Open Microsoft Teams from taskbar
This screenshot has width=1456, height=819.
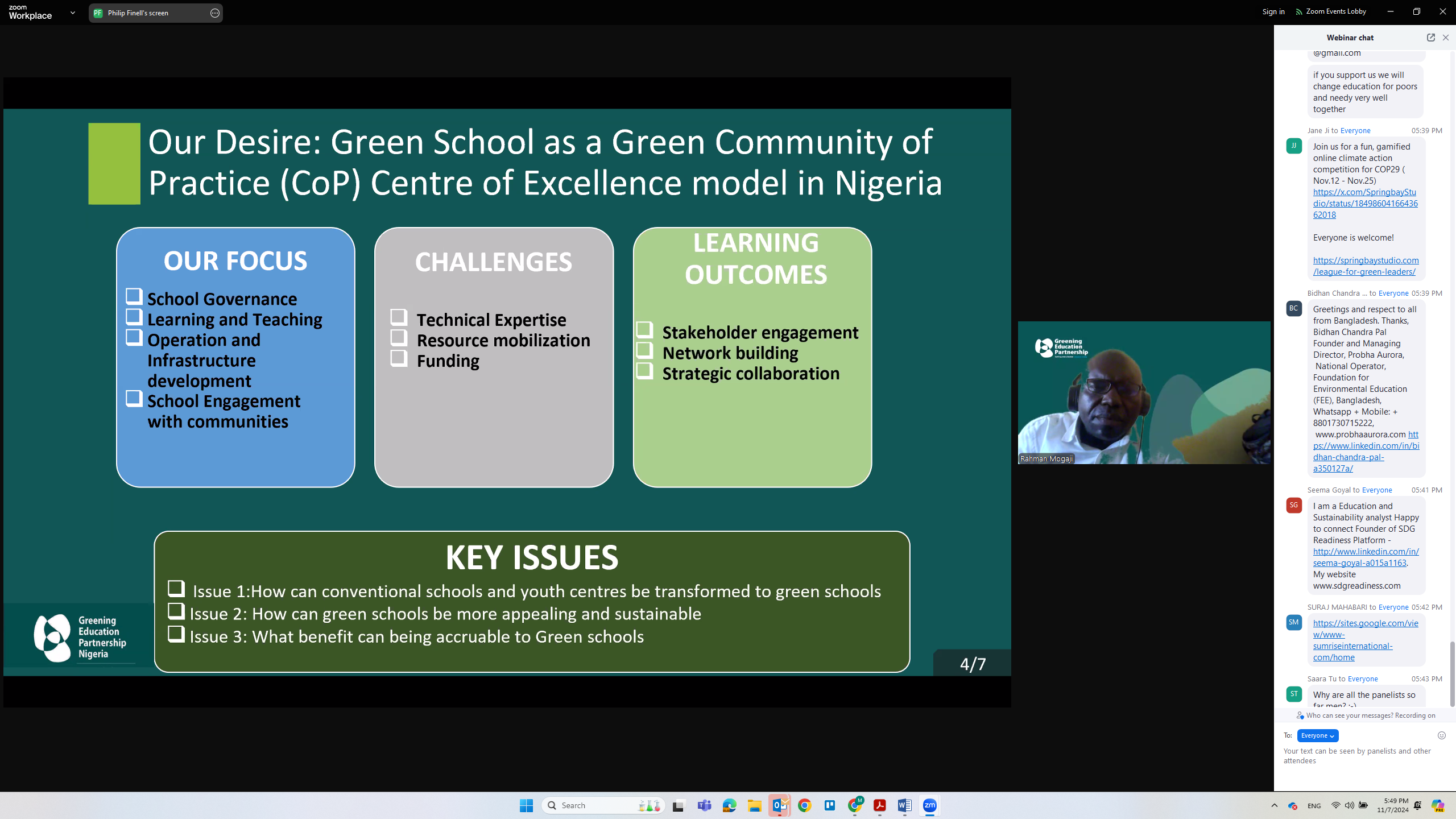pos(704,805)
